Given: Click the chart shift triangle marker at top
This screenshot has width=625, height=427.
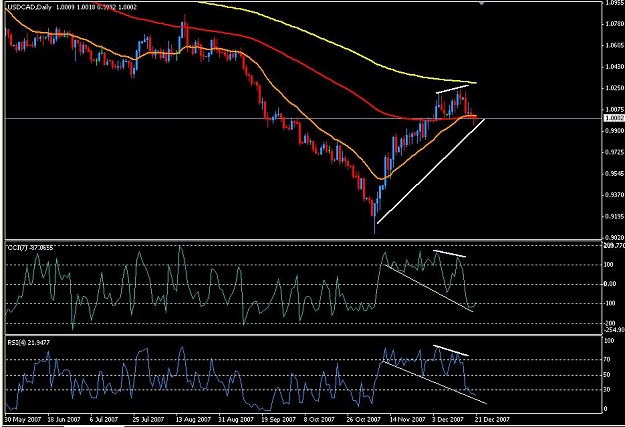Looking at the screenshot, I should click(x=482, y=3).
